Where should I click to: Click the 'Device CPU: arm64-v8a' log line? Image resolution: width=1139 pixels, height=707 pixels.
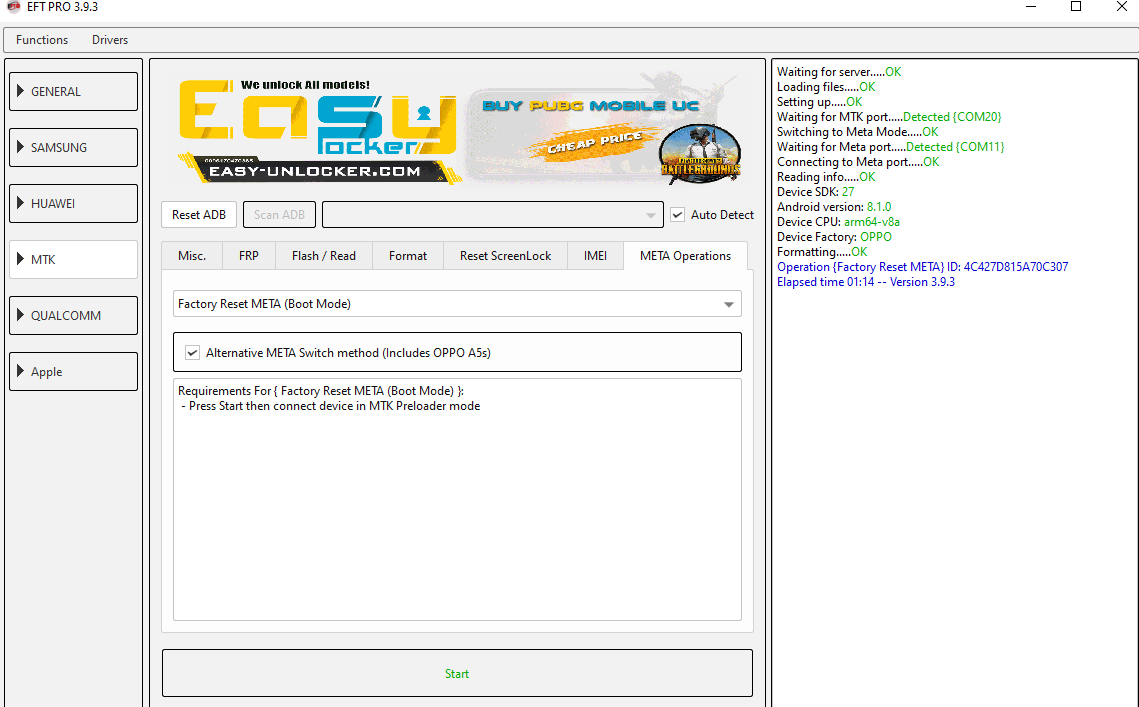838,222
